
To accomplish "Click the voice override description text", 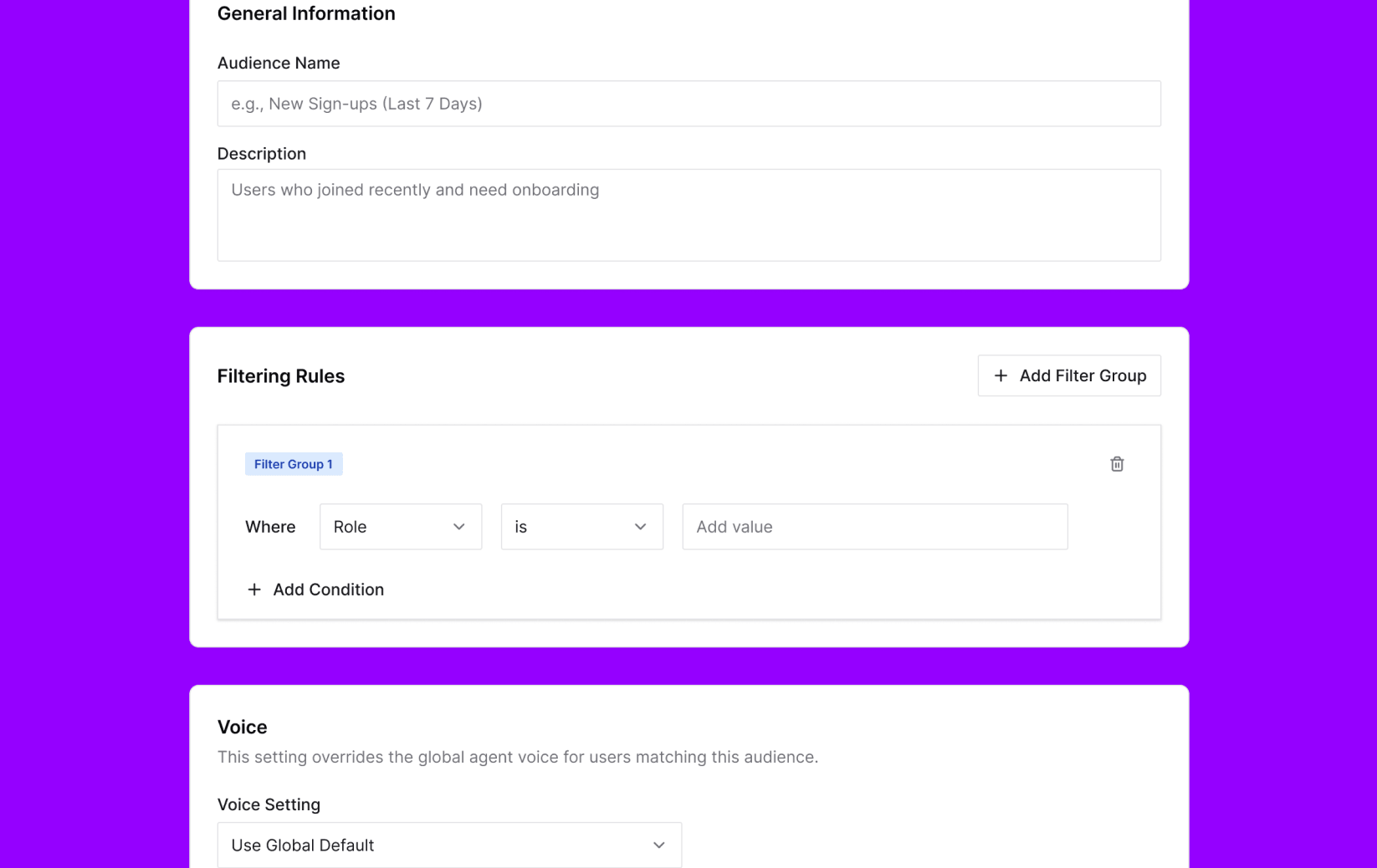I will 518,757.
